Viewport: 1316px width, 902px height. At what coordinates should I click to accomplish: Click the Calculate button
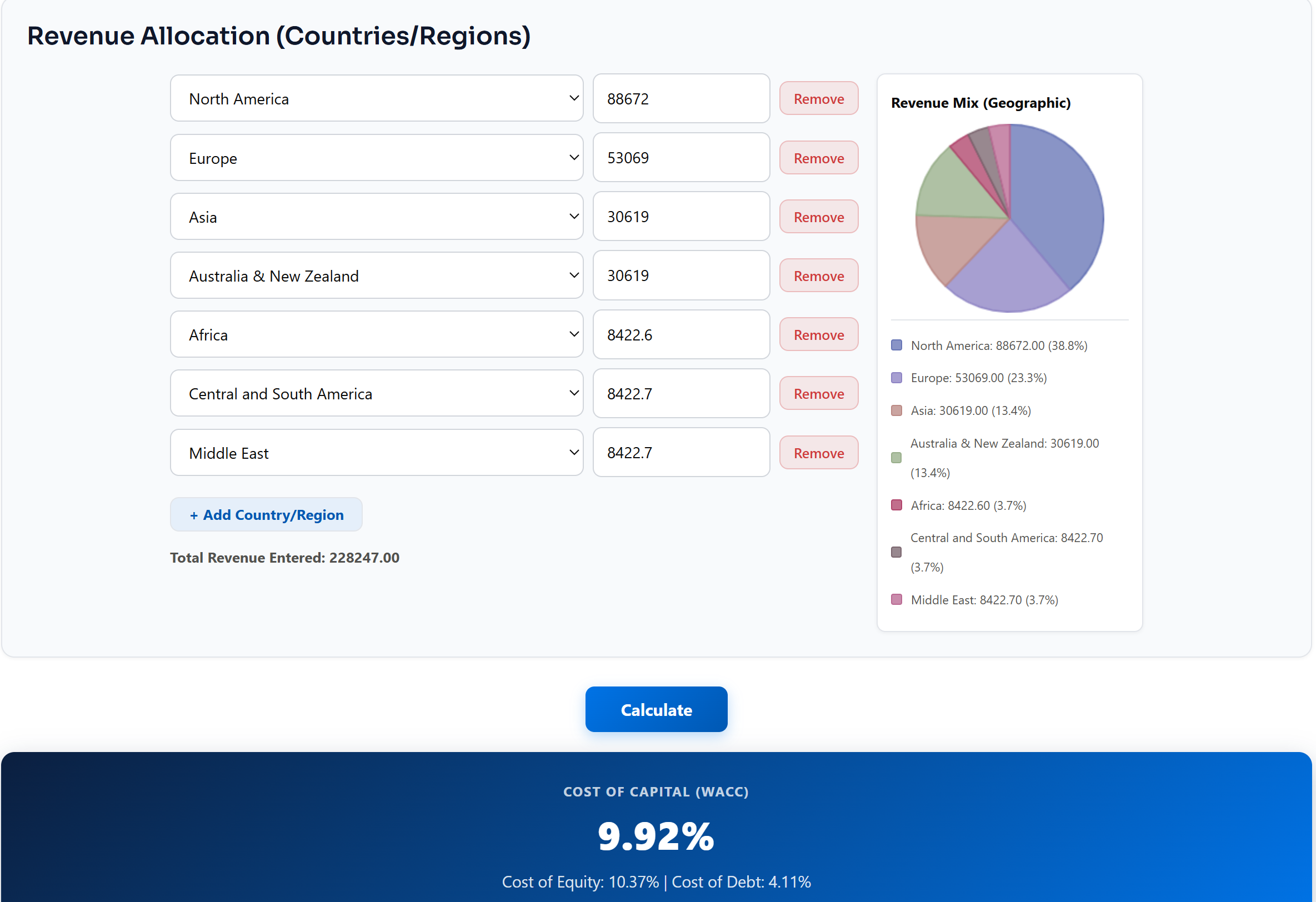coord(656,709)
